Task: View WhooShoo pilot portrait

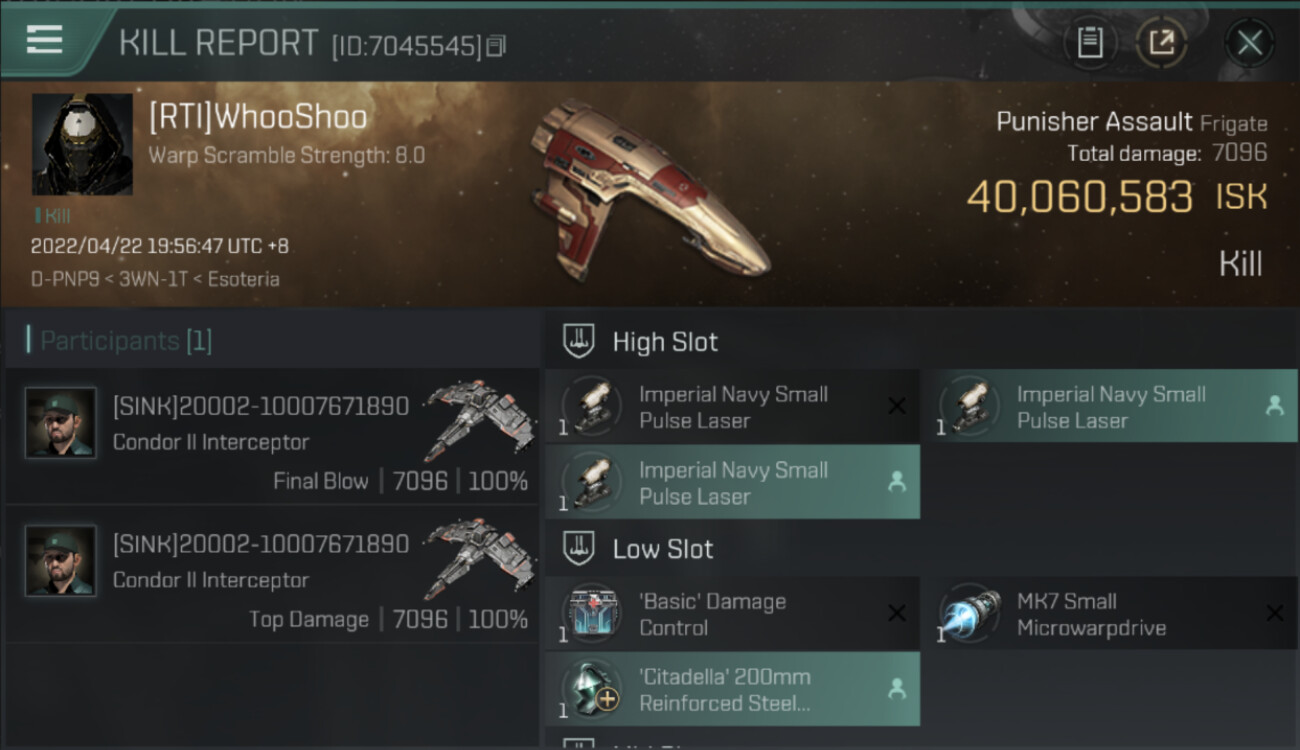Action: click(82, 144)
